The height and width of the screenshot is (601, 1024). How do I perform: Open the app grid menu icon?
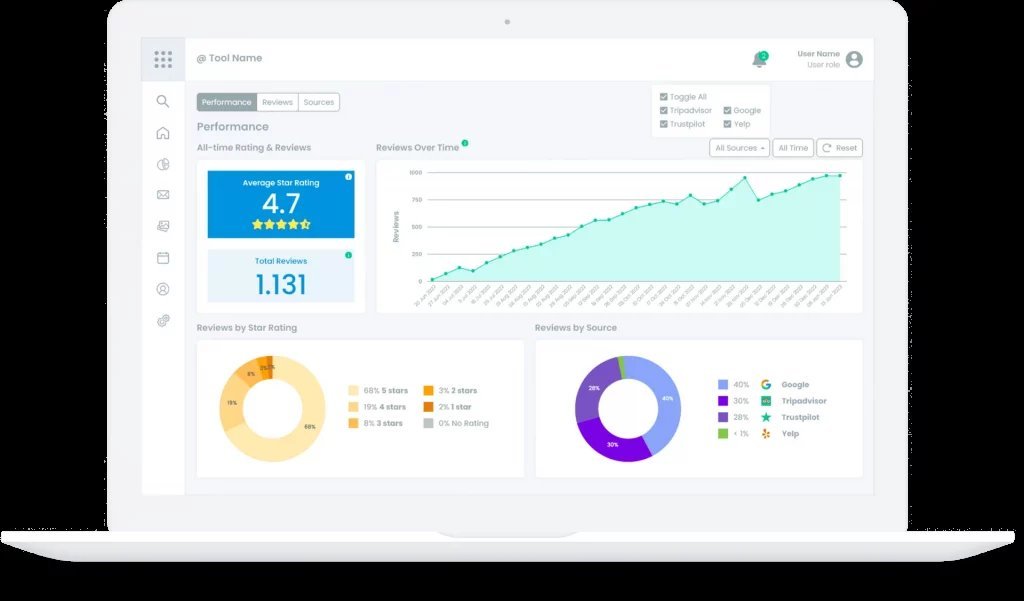click(163, 59)
